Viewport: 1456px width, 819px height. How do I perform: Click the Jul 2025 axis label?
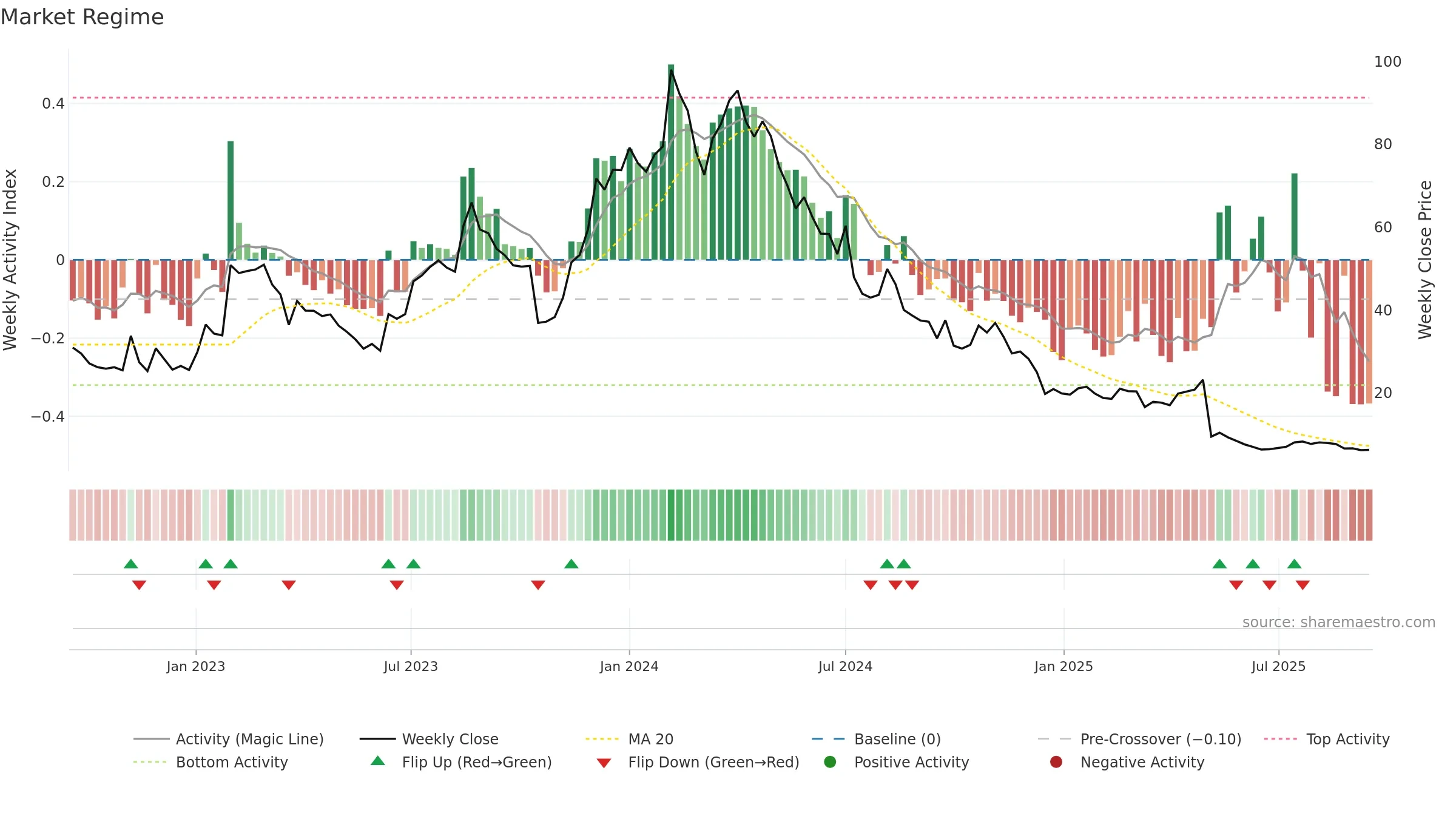pyautogui.click(x=1278, y=666)
